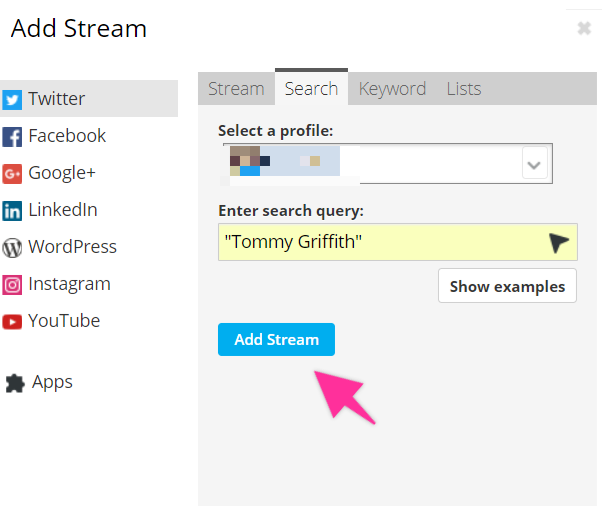Viewport: 602px width, 506px height.
Task: Click the Twitter bird icon
Action: click(x=13, y=99)
